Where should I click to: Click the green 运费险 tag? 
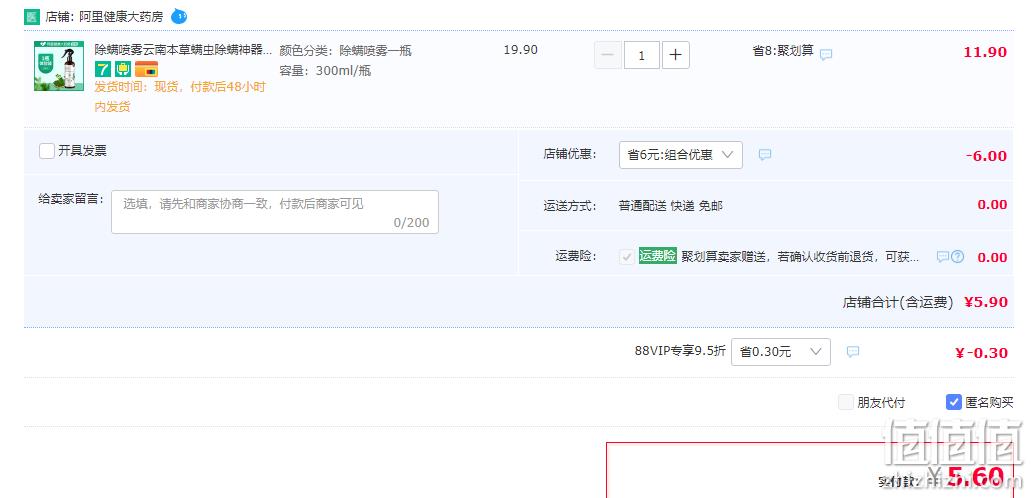(x=658, y=256)
